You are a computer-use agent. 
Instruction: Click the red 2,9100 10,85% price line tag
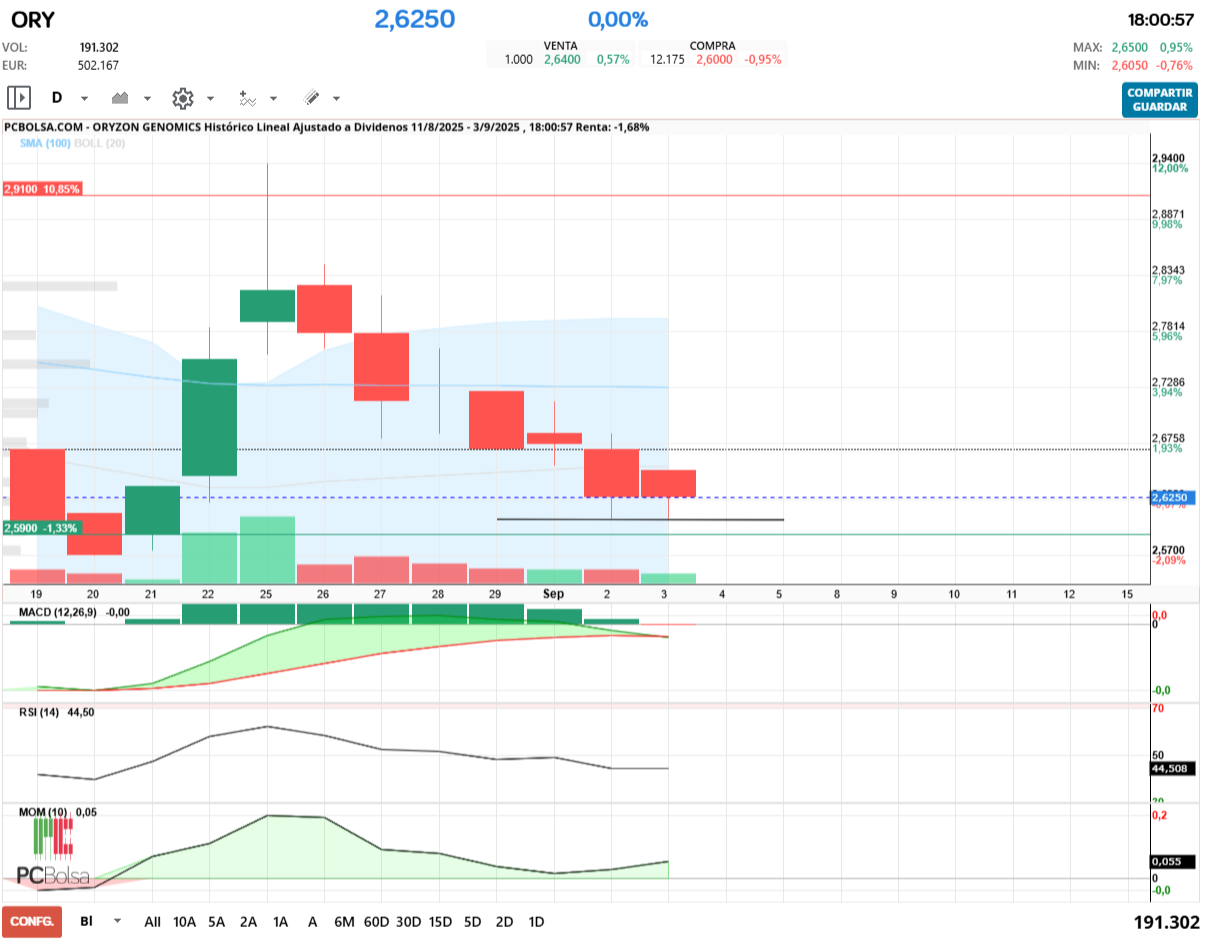[x=42, y=189]
